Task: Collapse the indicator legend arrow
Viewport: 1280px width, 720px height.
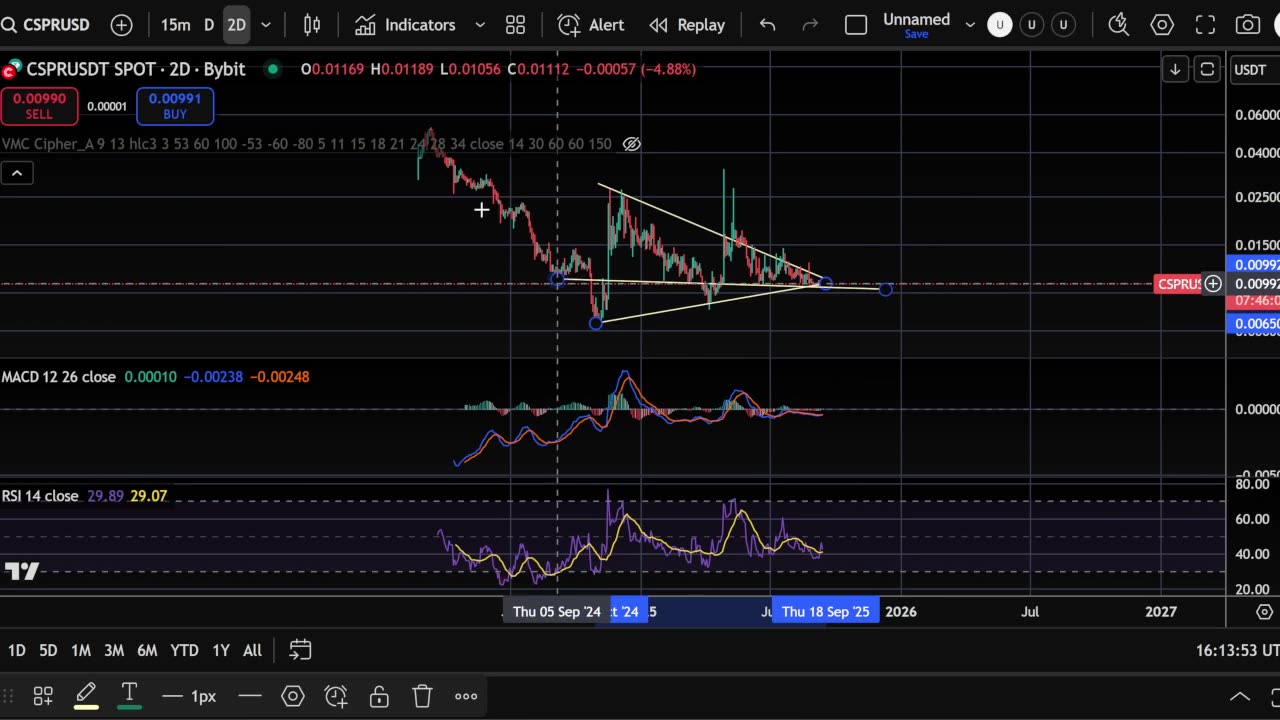Action: pyautogui.click(x=17, y=173)
